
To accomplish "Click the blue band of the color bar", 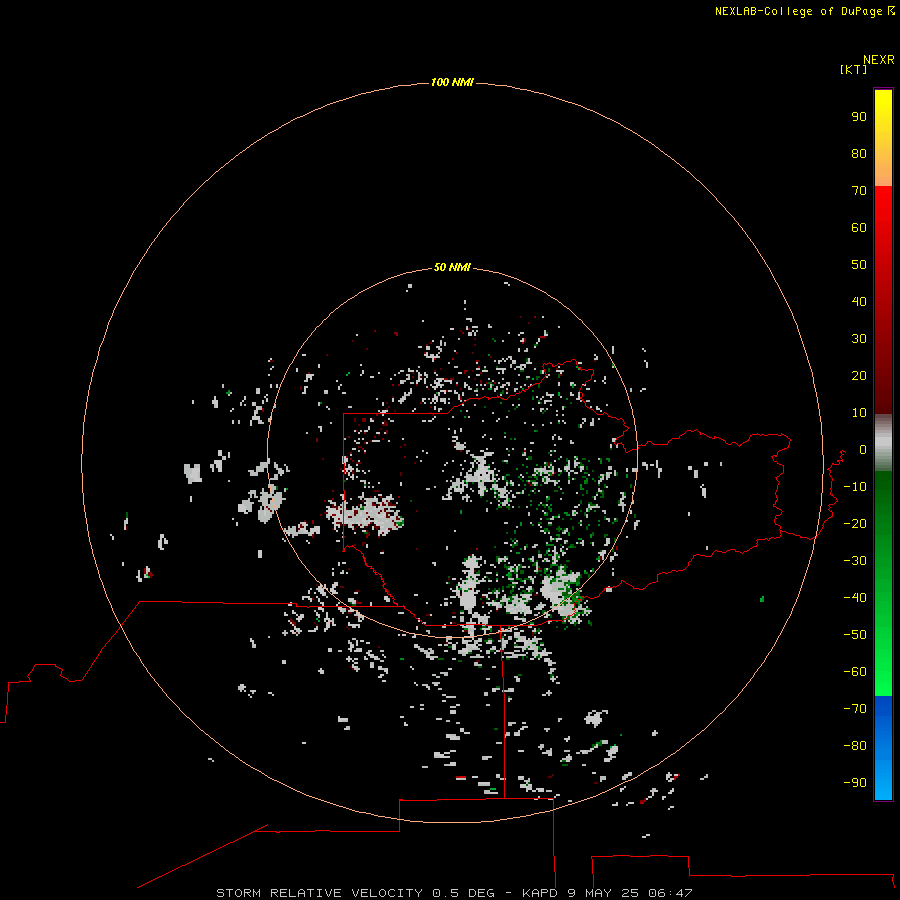I will (x=883, y=748).
